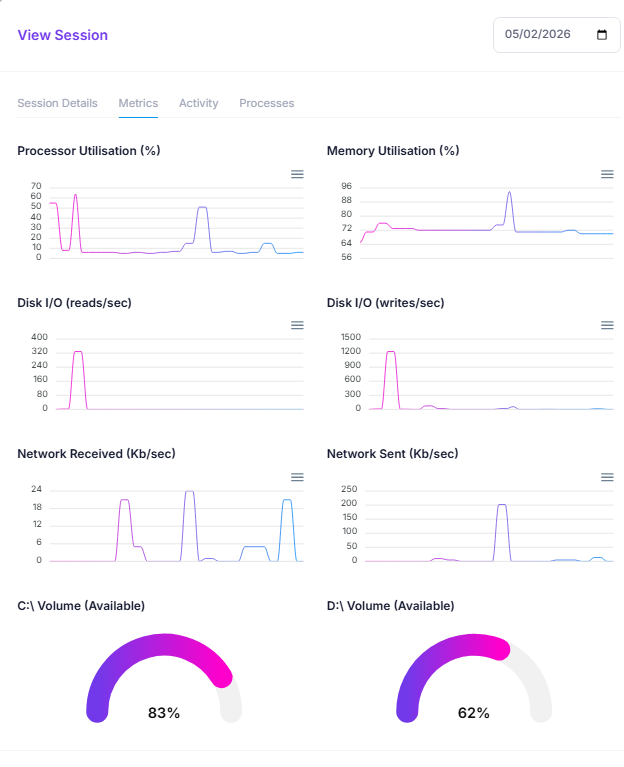Open Processor Utilisation chart hamburger menu
Image resolution: width=624 pixels, height=767 pixels.
tap(297, 174)
